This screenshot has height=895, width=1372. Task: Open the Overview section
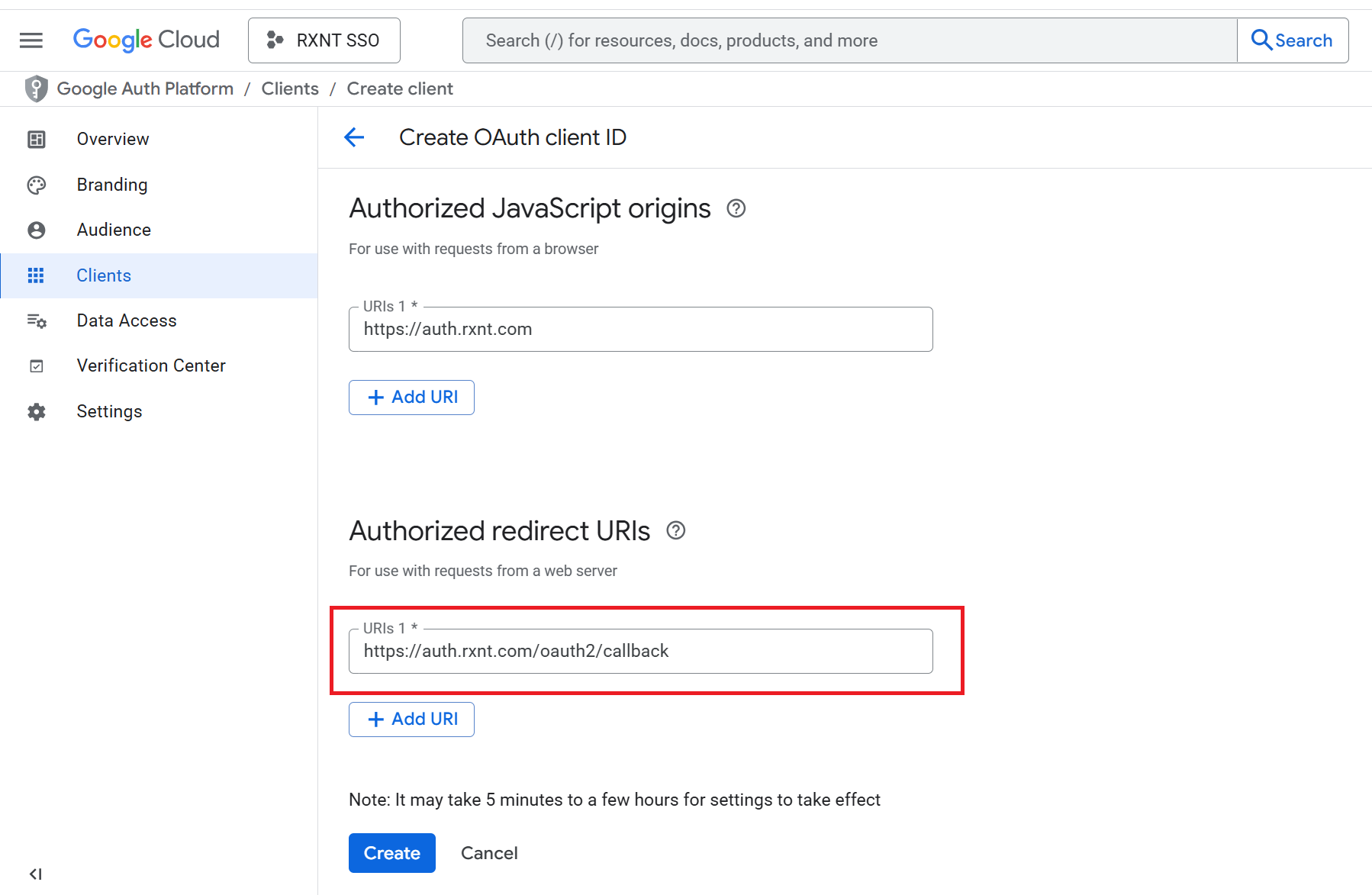click(x=112, y=139)
